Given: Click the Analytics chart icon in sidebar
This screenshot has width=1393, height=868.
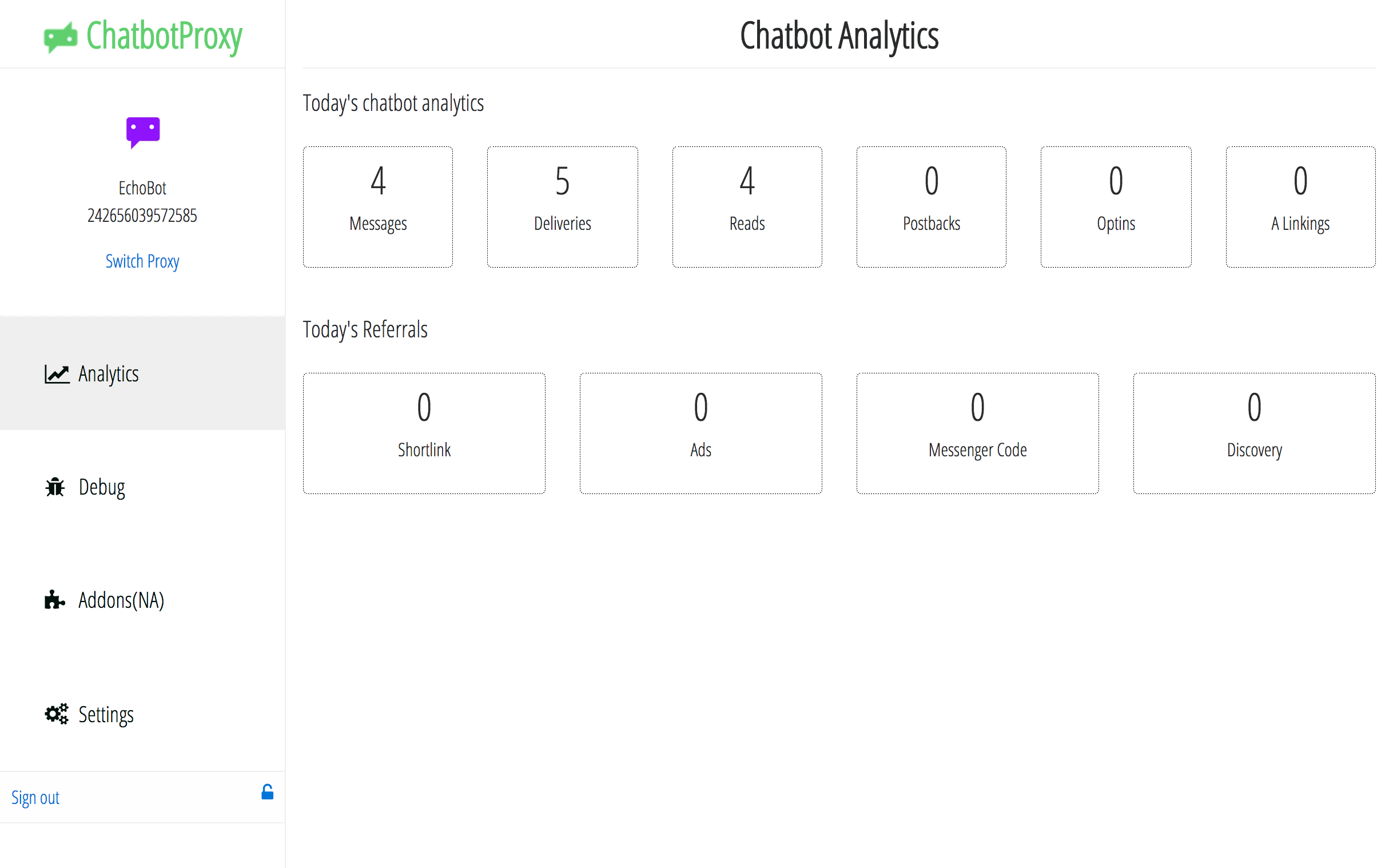Looking at the screenshot, I should [x=57, y=375].
